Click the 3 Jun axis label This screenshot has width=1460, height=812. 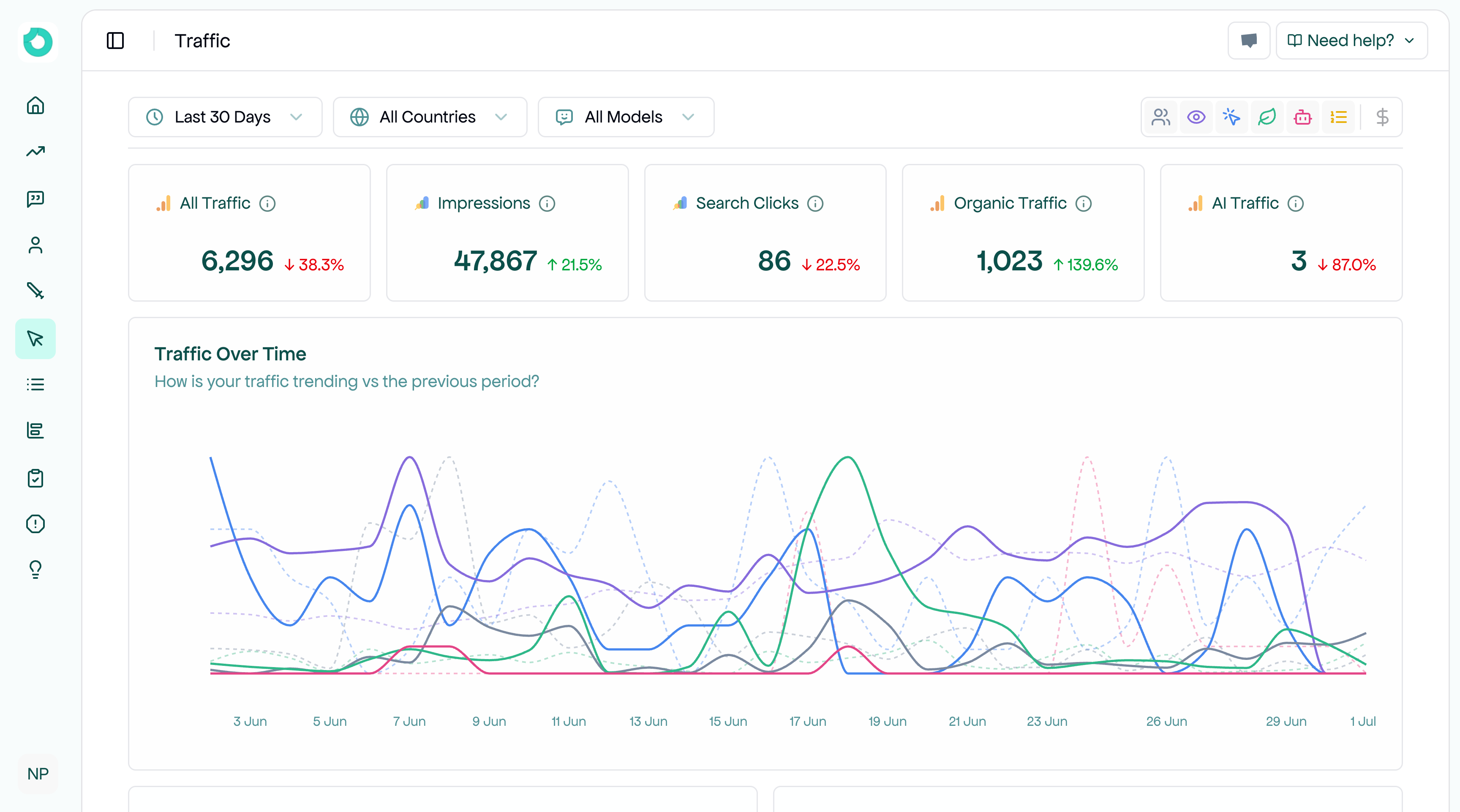(250, 721)
